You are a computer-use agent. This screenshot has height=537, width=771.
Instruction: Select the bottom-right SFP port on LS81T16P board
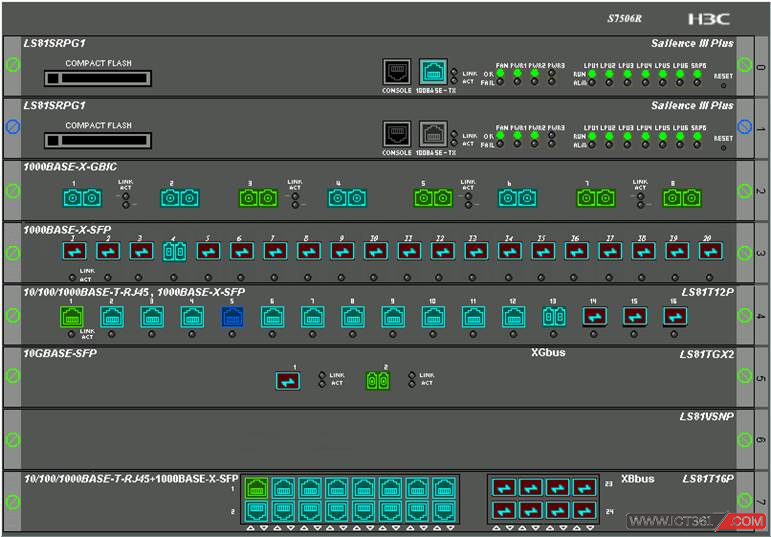point(585,510)
